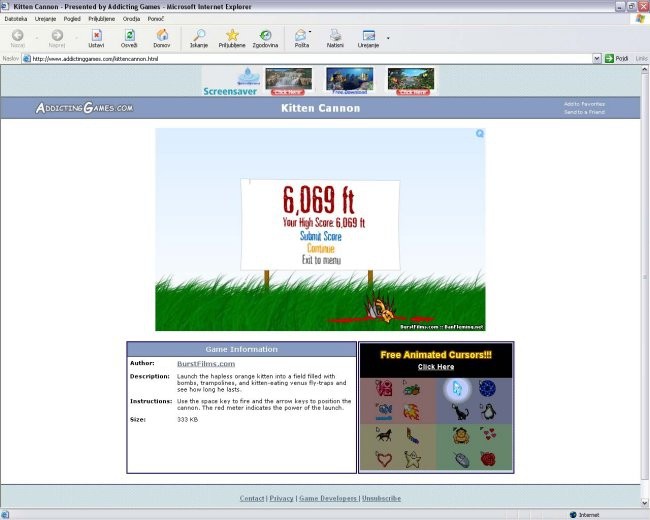Viewport: 650px width, 520px height.
Task: Expand the Back button history arrow
Action: 36,38
